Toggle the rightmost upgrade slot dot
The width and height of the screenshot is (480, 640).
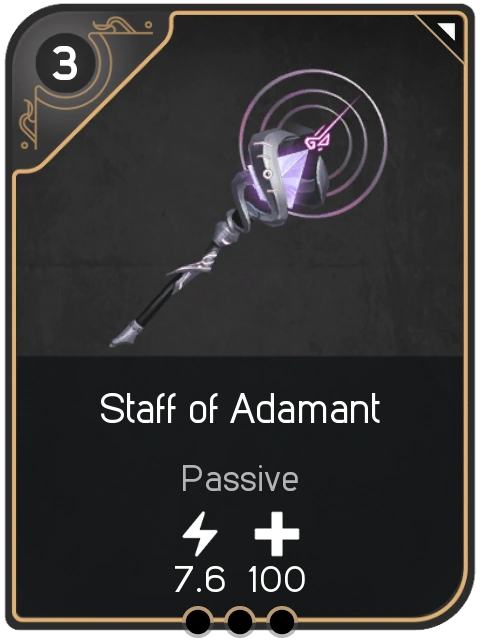pyautogui.click(x=281, y=622)
